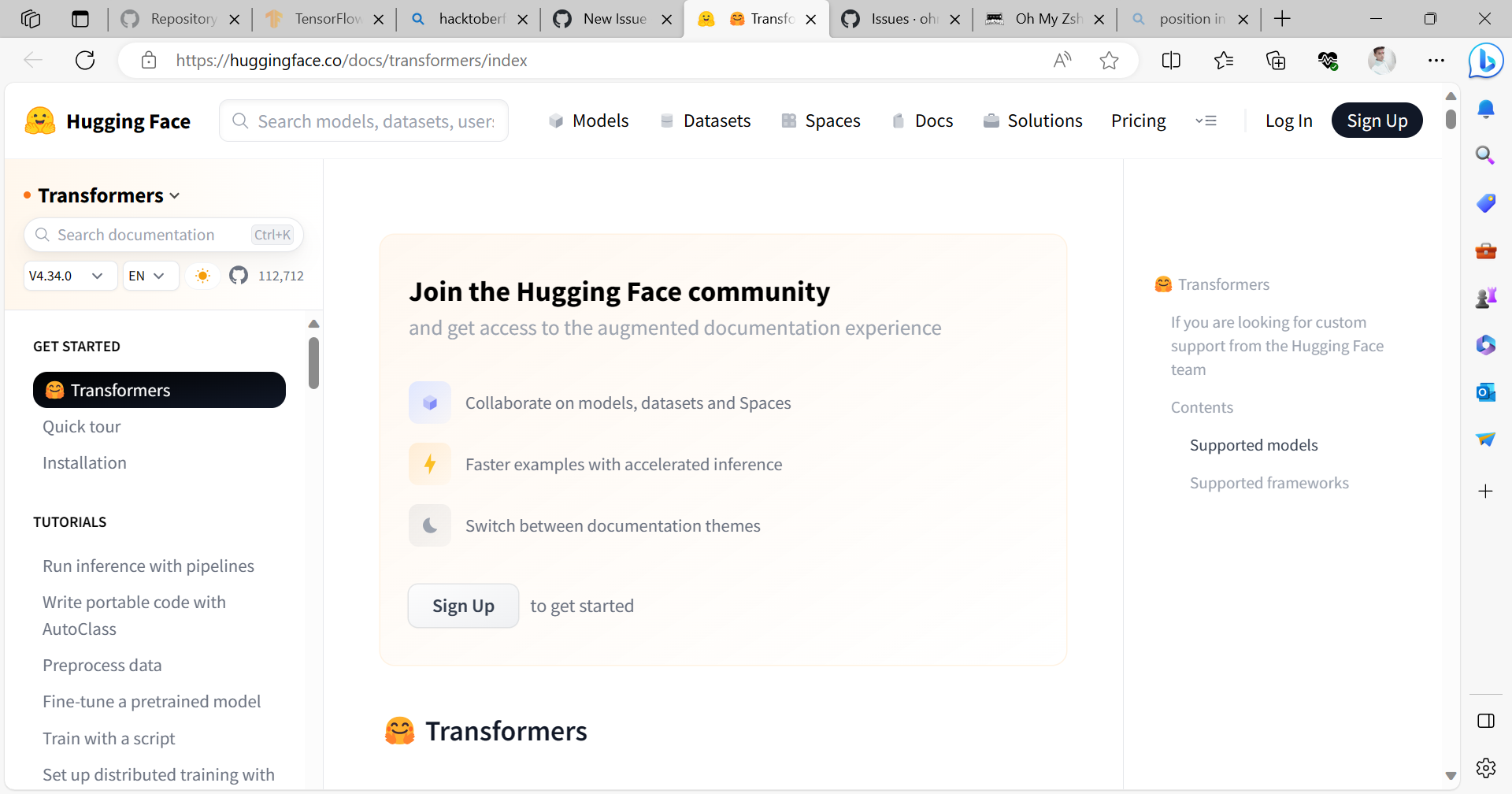Switch to the TensorFlow browser tab
Screen dimensions: 1512x794
[x=323, y=19]
